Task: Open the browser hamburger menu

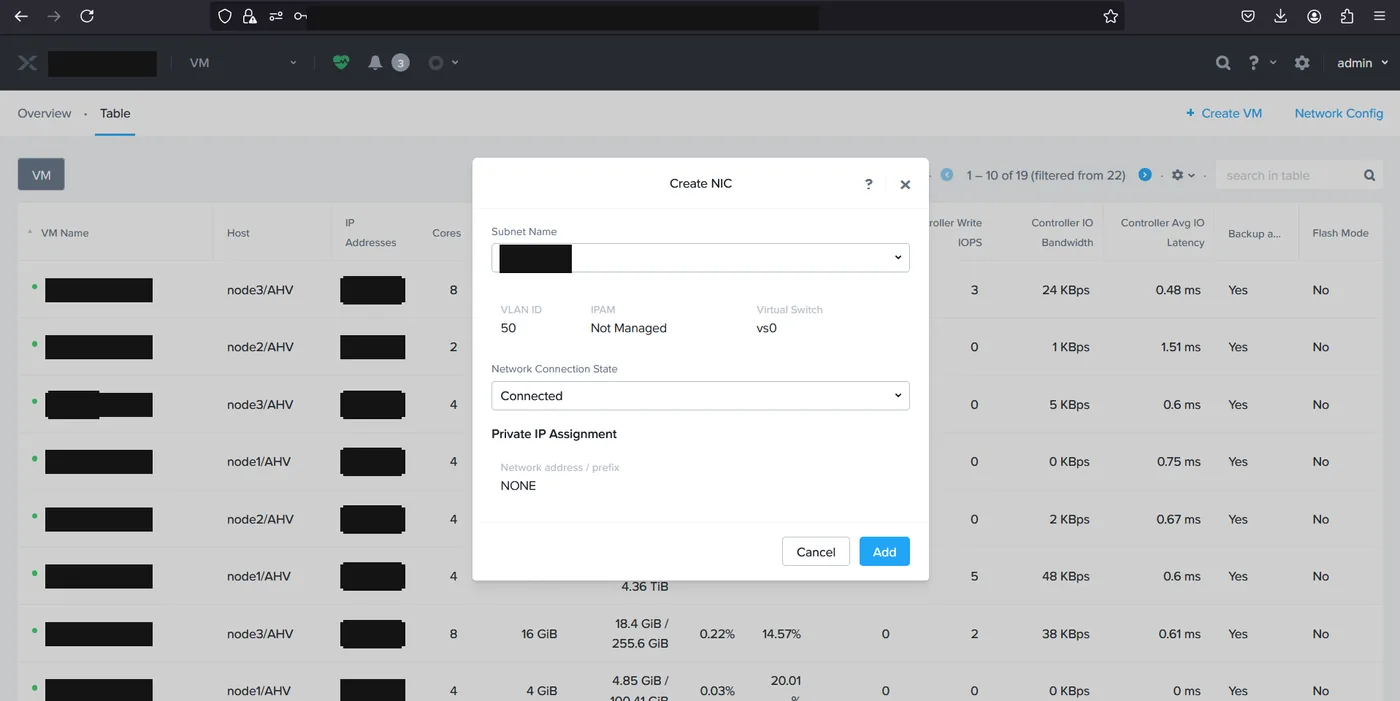Action: coord(1380,16)
